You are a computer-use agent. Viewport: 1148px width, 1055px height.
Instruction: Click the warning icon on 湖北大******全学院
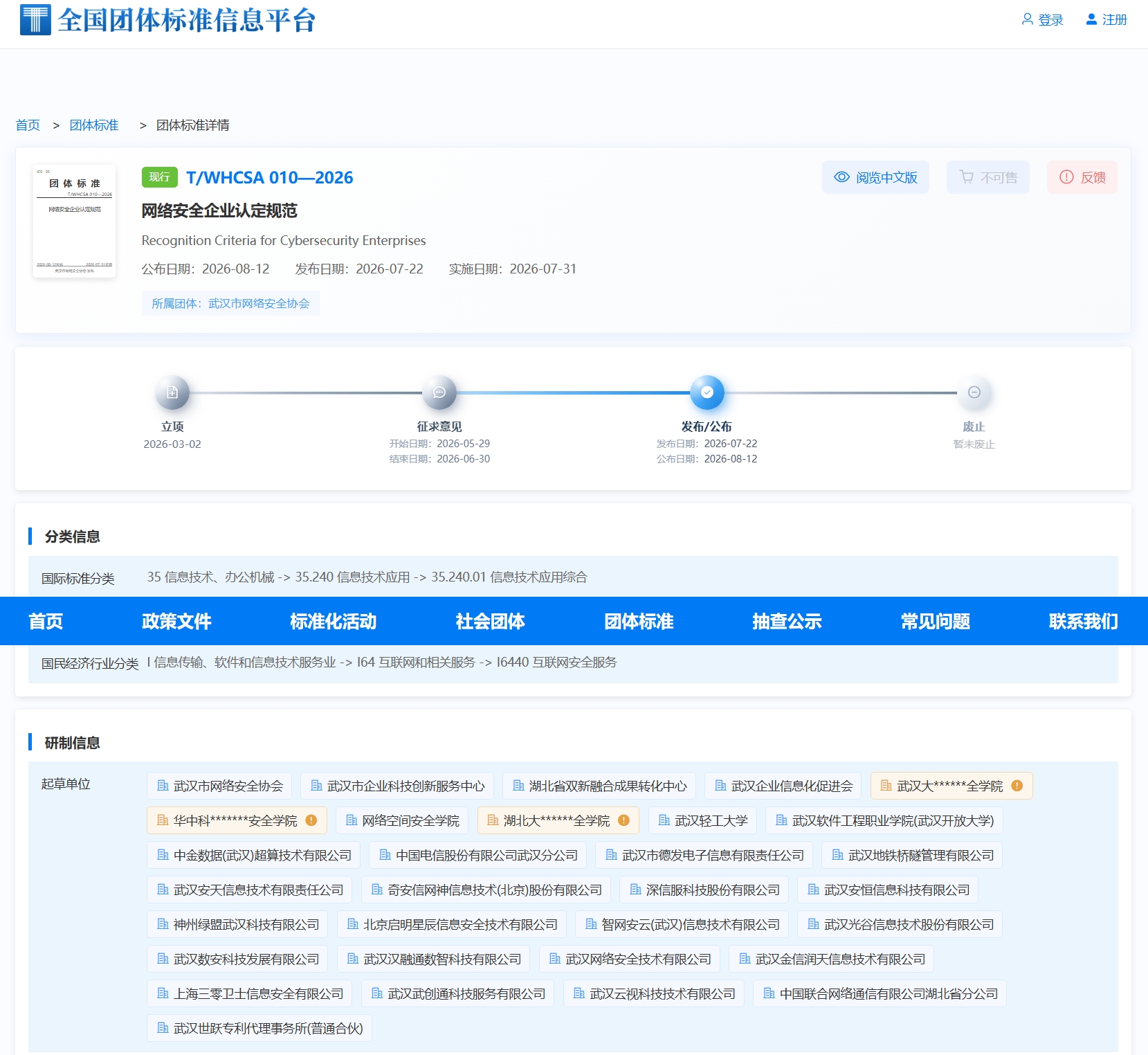624,820
